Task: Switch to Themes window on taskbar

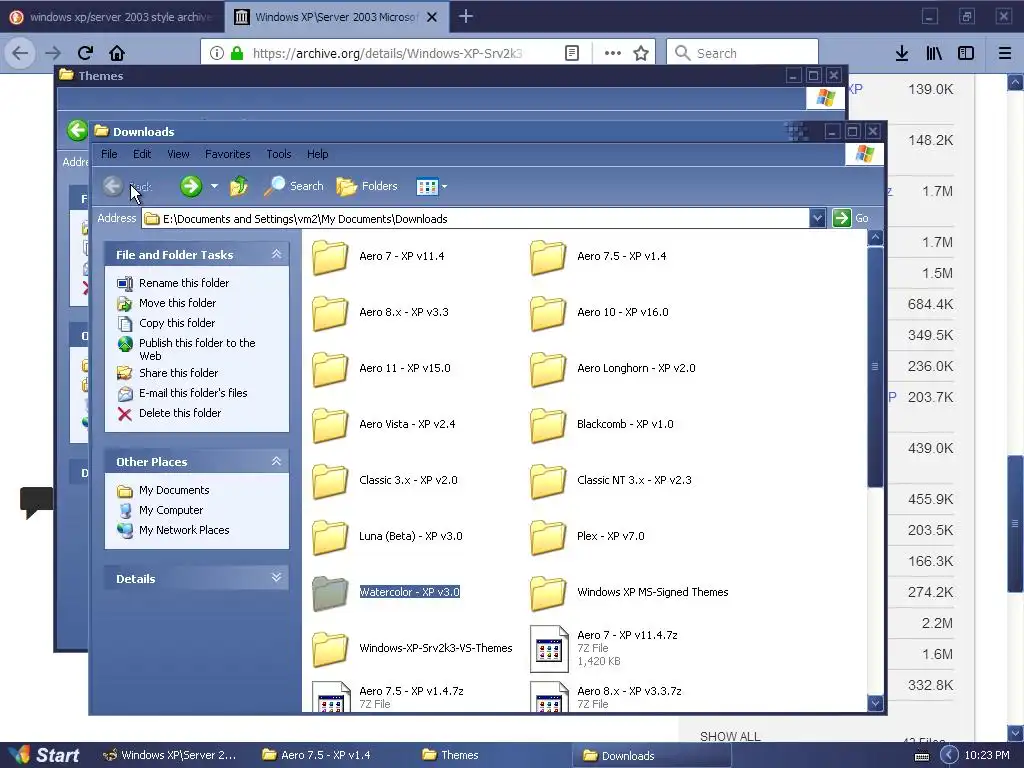Action: click(x=450, y=756)
